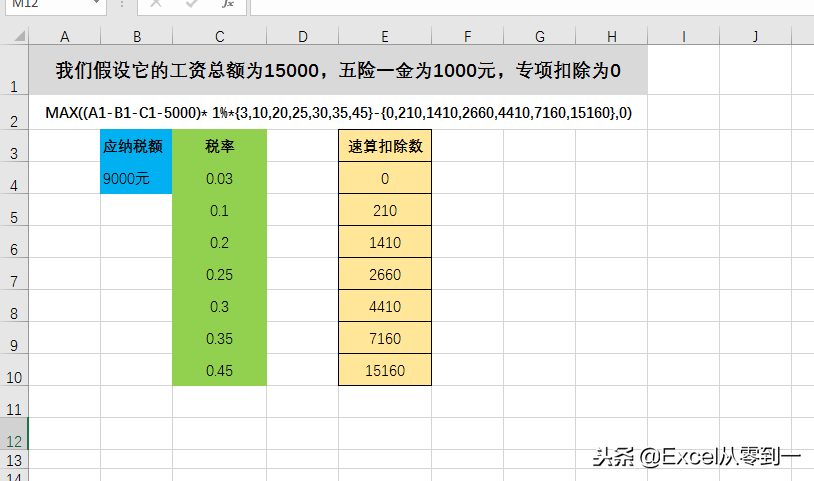Select the 15160 deduction cell
814x481 pixels.
tap(385, 370)
